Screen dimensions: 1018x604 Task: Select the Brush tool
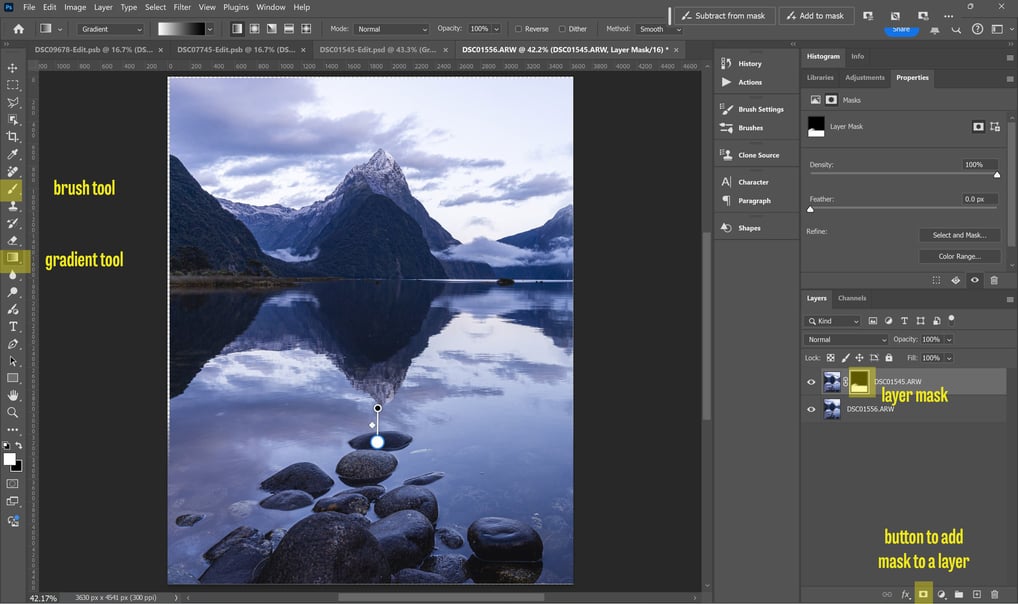[x=12, y=189]
